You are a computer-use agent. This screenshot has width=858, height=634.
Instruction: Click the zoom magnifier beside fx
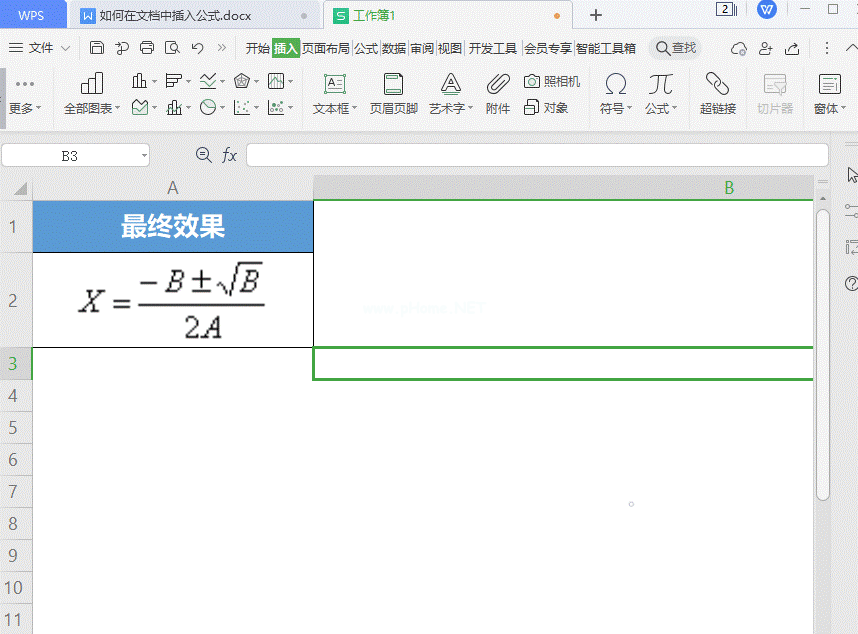204,155
